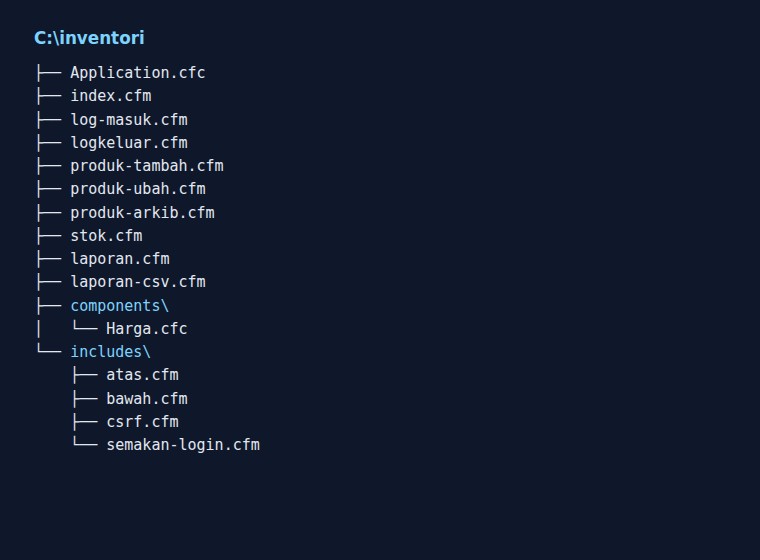Open Harga.cfc inside components
Viewport: 760px width, 560px height.
point(147,329)
